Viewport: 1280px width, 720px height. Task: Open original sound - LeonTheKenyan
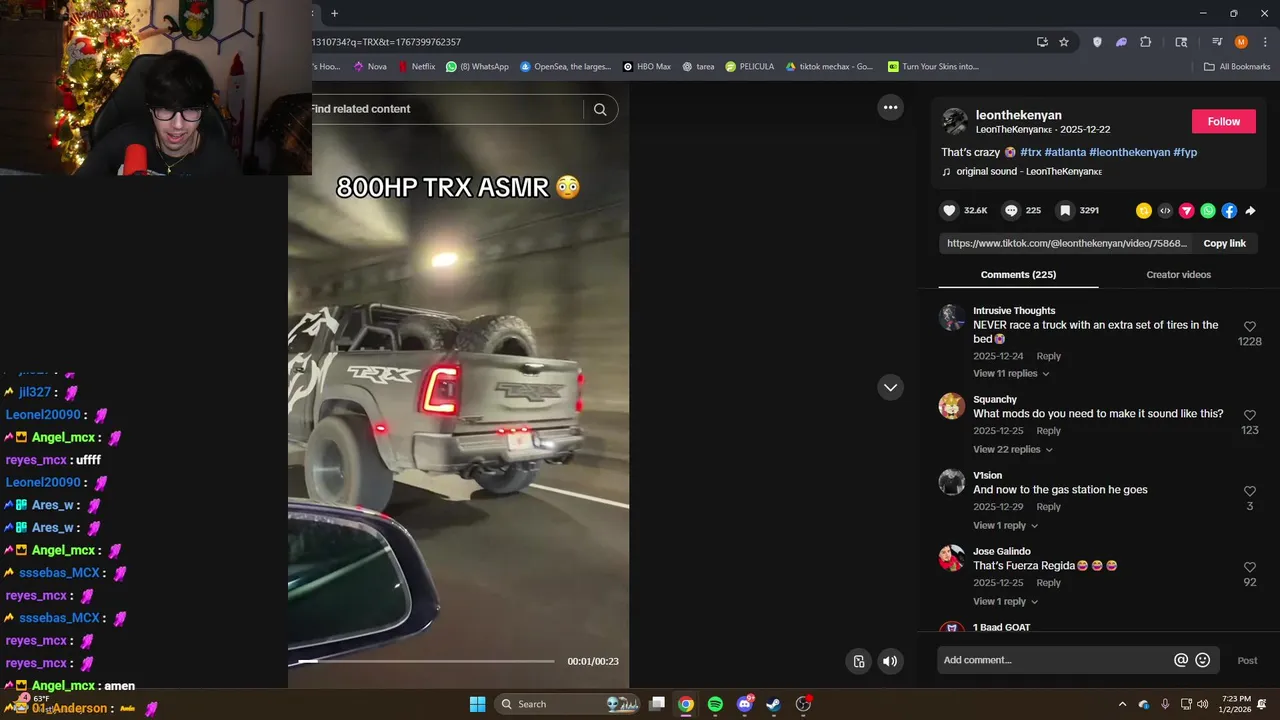[x=1029, y=172]
